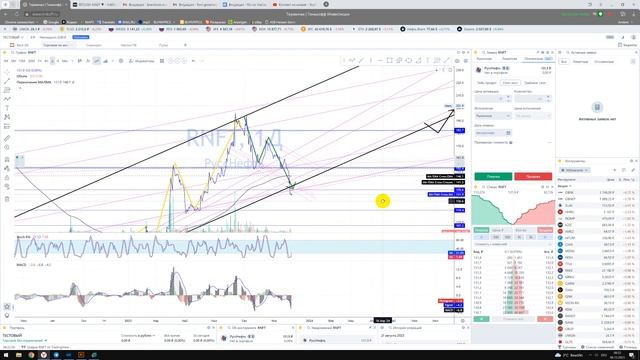Screen dimensions: 640x360
Task: Click the red Продать button
Action: point(533,176)
